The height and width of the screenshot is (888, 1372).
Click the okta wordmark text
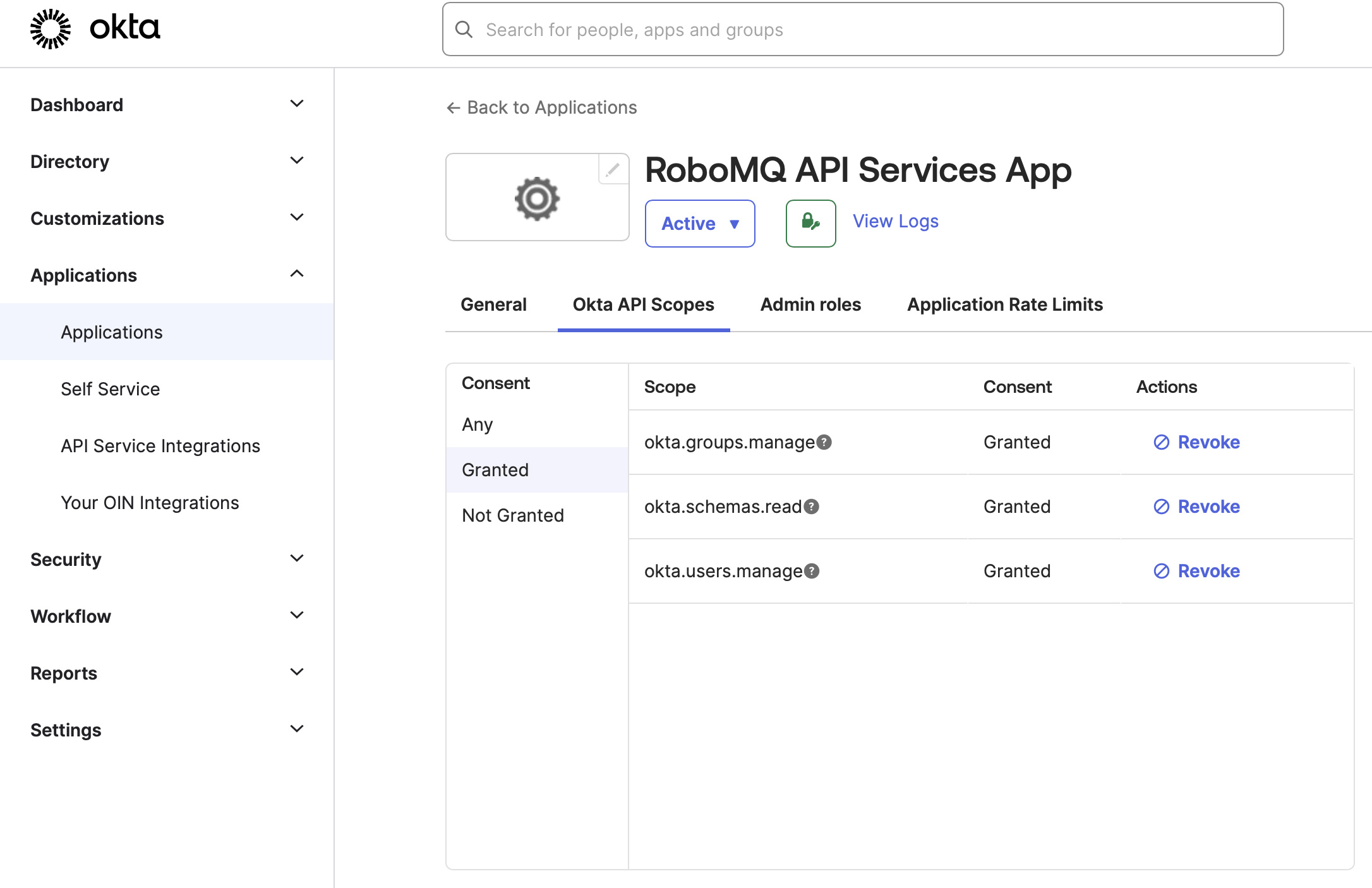125,28
